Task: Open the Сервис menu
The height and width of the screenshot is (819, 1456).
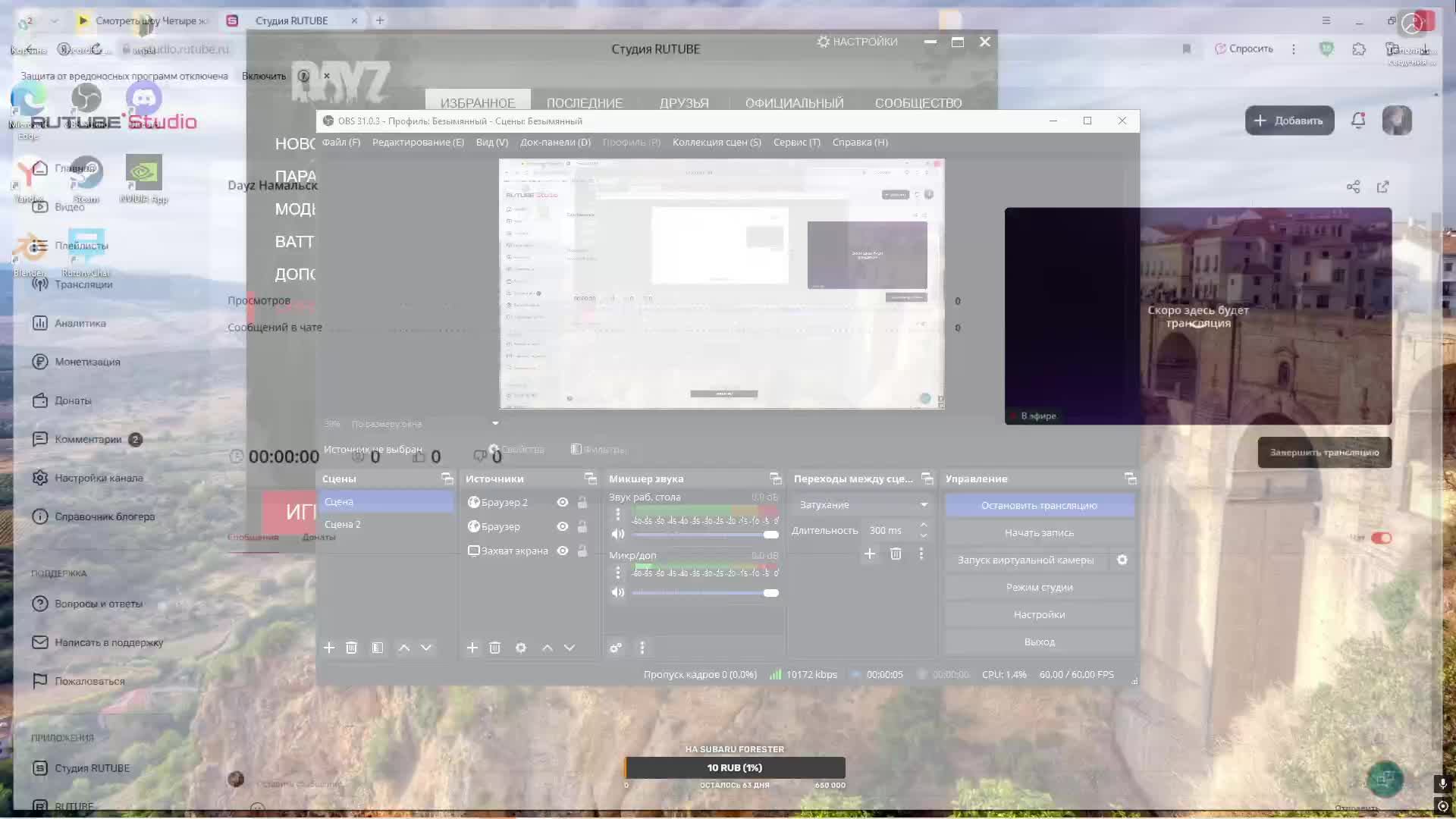Action: click(x=796, y=142)
